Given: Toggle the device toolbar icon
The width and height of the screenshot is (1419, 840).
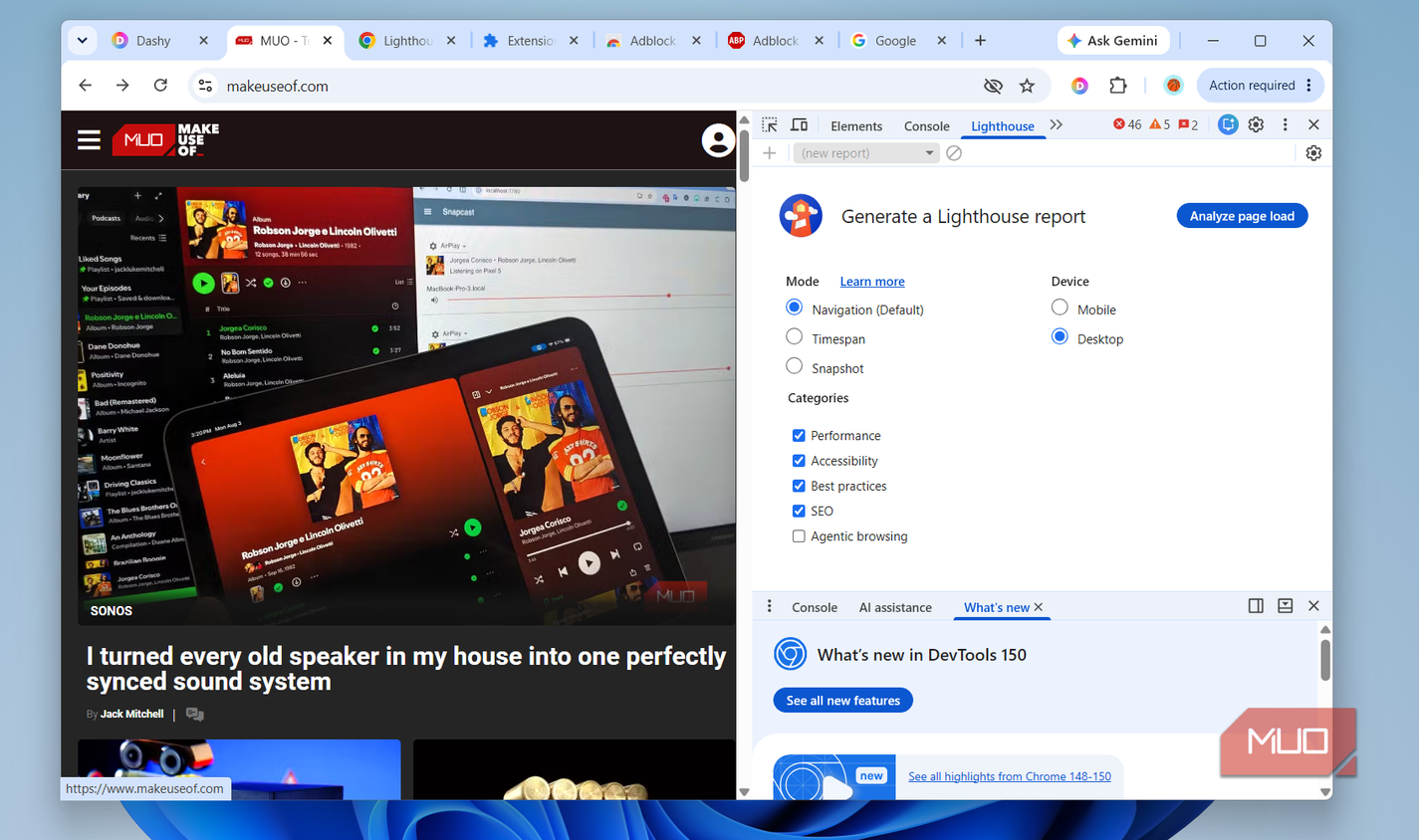Looking at the screenshot, I should click(799, 125).
